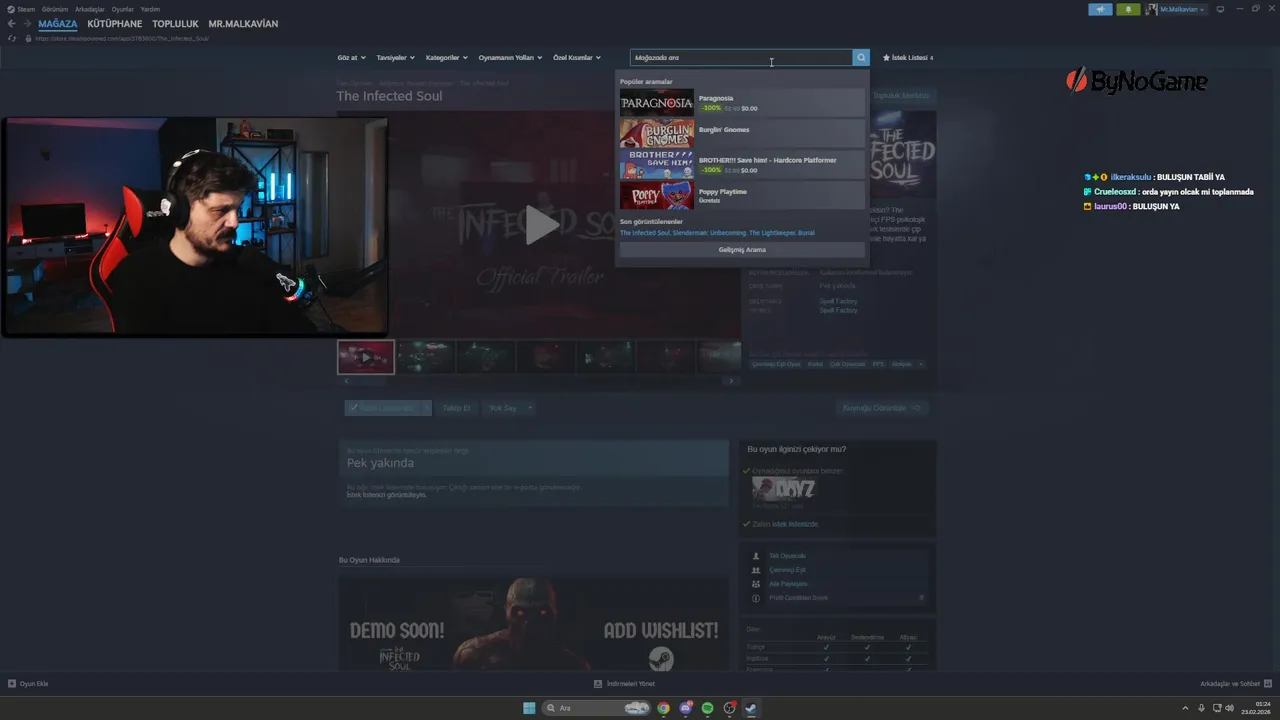Click the volume icon in system tray

(1229, 708)
